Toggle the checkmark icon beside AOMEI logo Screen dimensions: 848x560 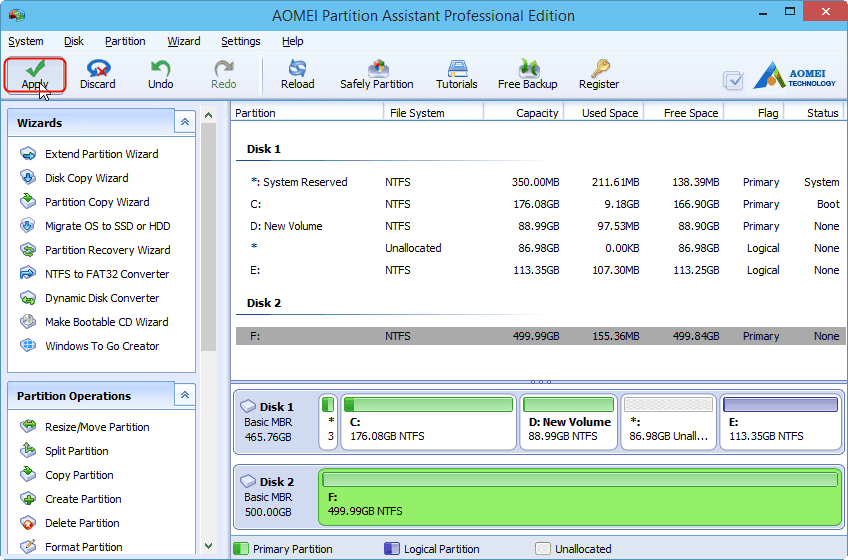pos(733,80)
